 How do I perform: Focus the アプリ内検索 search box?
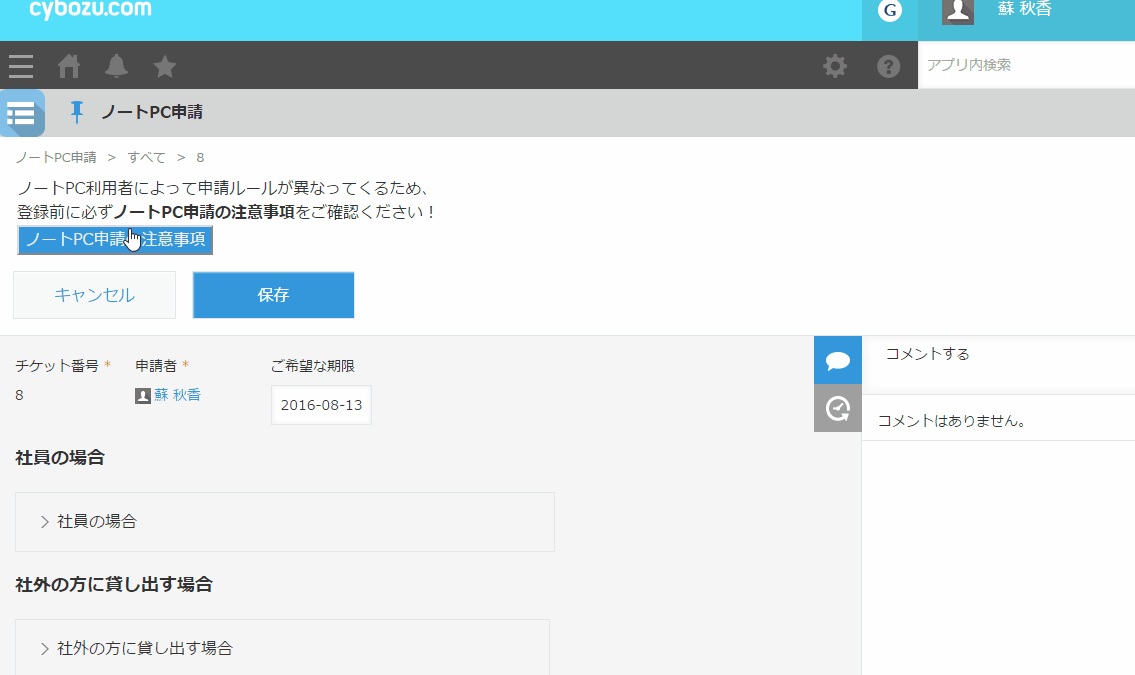click(x=1025, y=65)
